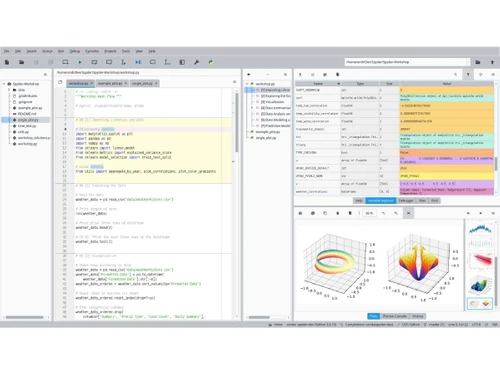500x375 pixels.
Task: Open the IPython Console tab
Action: point(395,316)
